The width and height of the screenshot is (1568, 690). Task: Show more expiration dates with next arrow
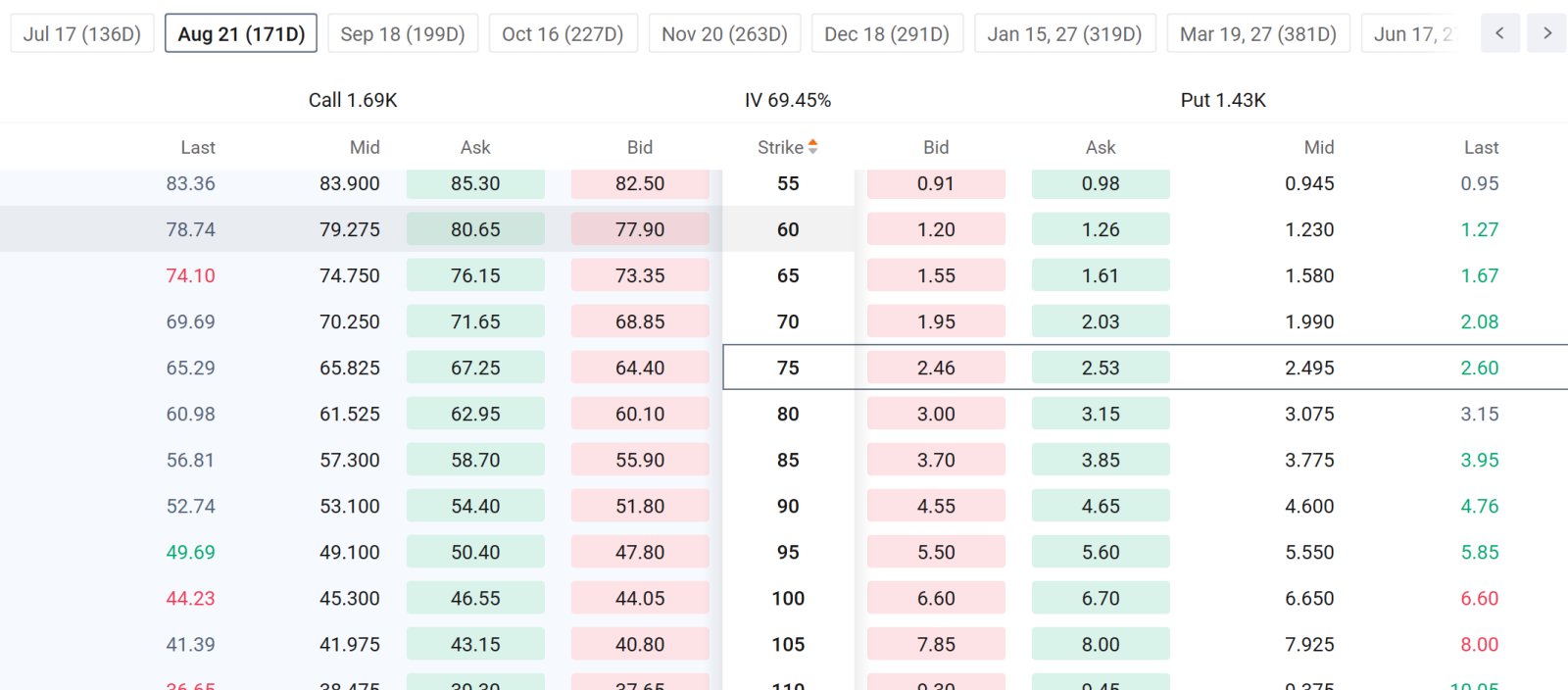pos(1547,33)
